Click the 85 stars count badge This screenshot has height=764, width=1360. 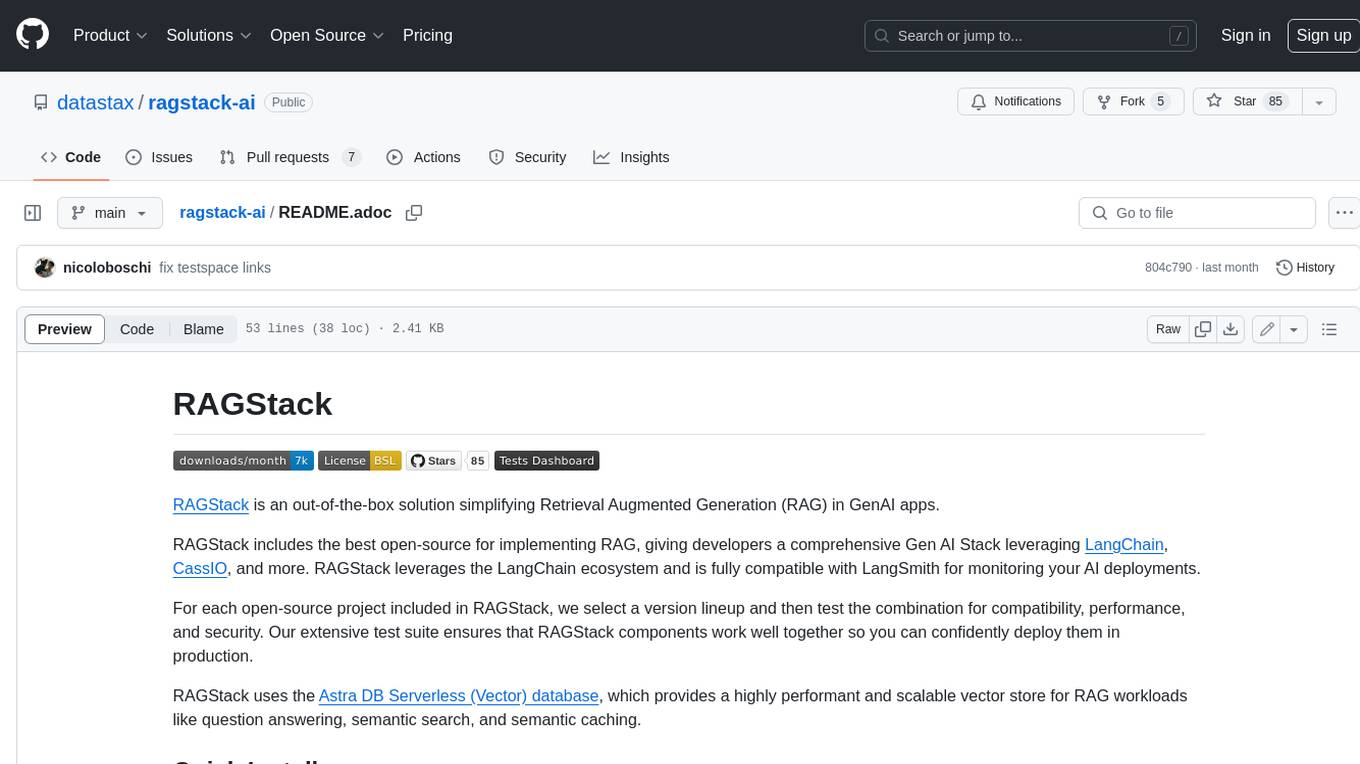click(x=478, y=461)
